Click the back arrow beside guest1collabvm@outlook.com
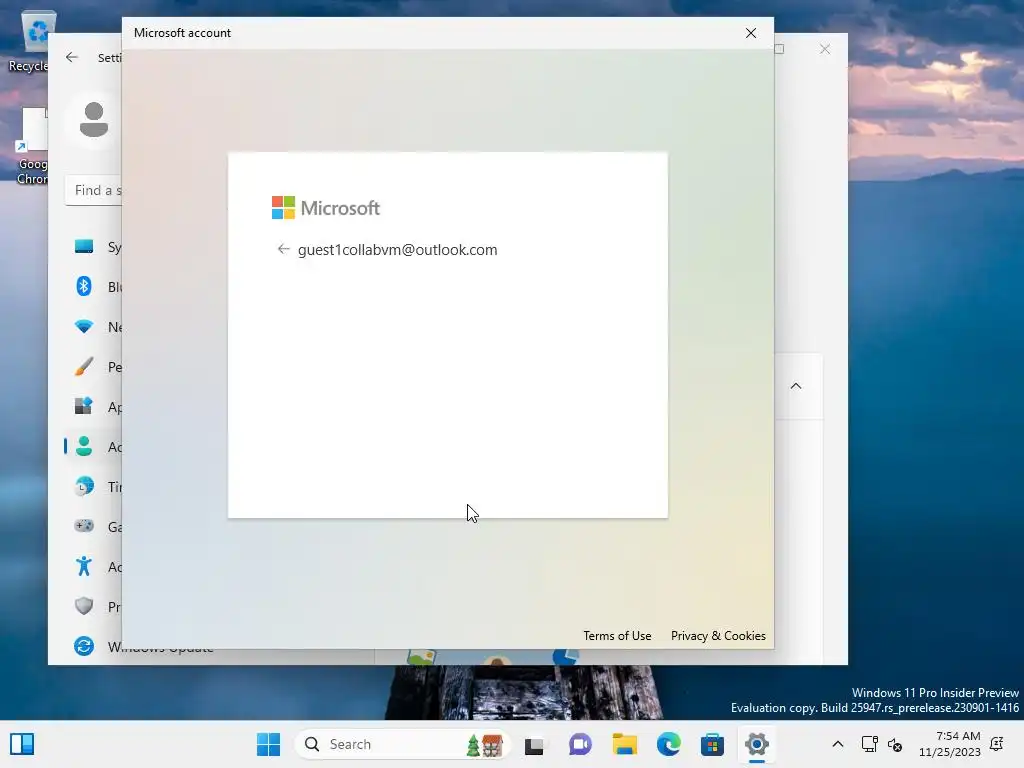Screen dimensions: 1024x768 point(283,249)
